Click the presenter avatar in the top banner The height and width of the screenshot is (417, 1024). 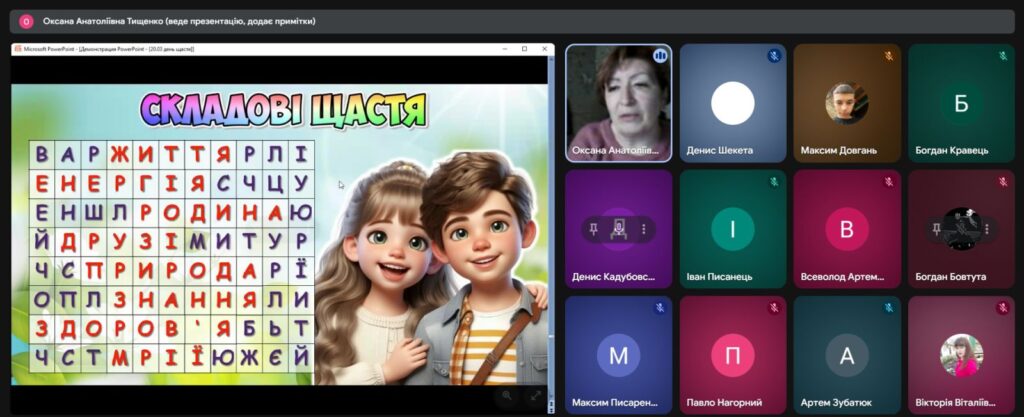[26, 21]
